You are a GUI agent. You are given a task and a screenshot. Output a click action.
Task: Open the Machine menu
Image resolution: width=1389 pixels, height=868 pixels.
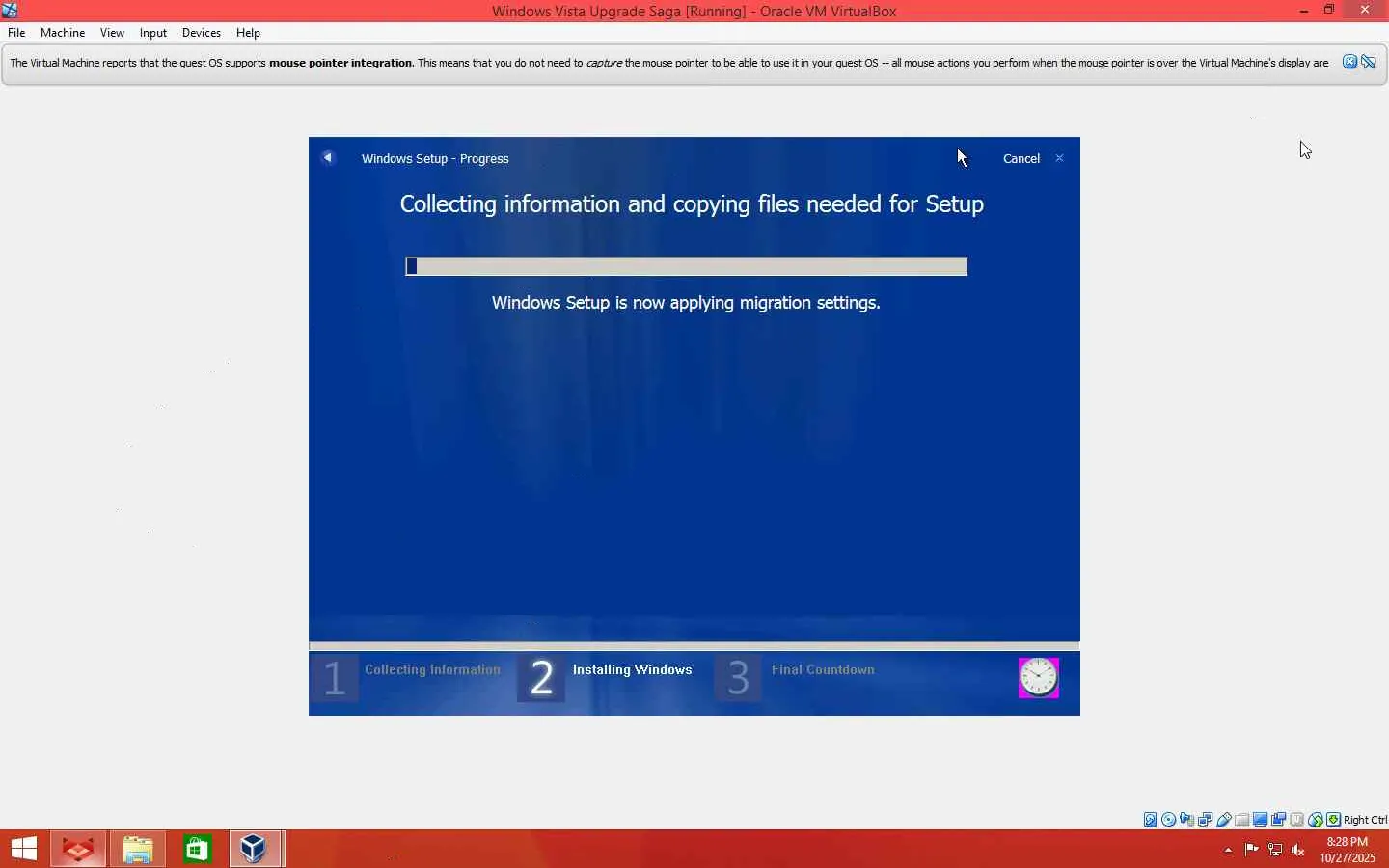(x=63, y=33)
